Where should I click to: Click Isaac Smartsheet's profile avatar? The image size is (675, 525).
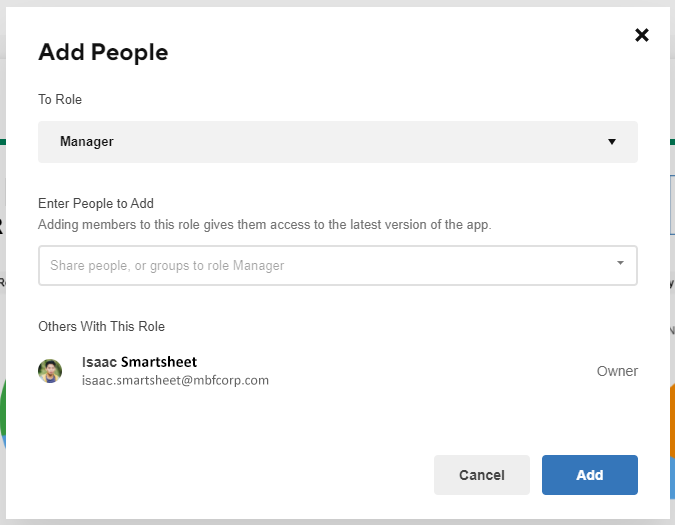pyautogui.click(x=50, y=371)
